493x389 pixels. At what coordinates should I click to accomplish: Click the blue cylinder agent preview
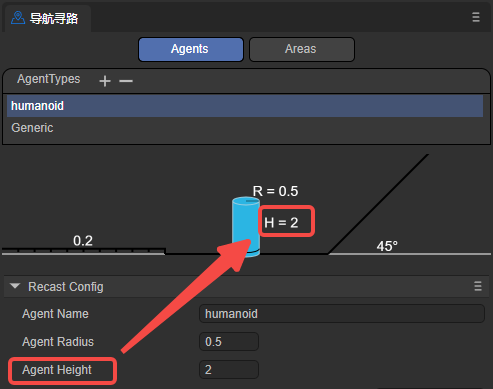(x=246, y=227)
